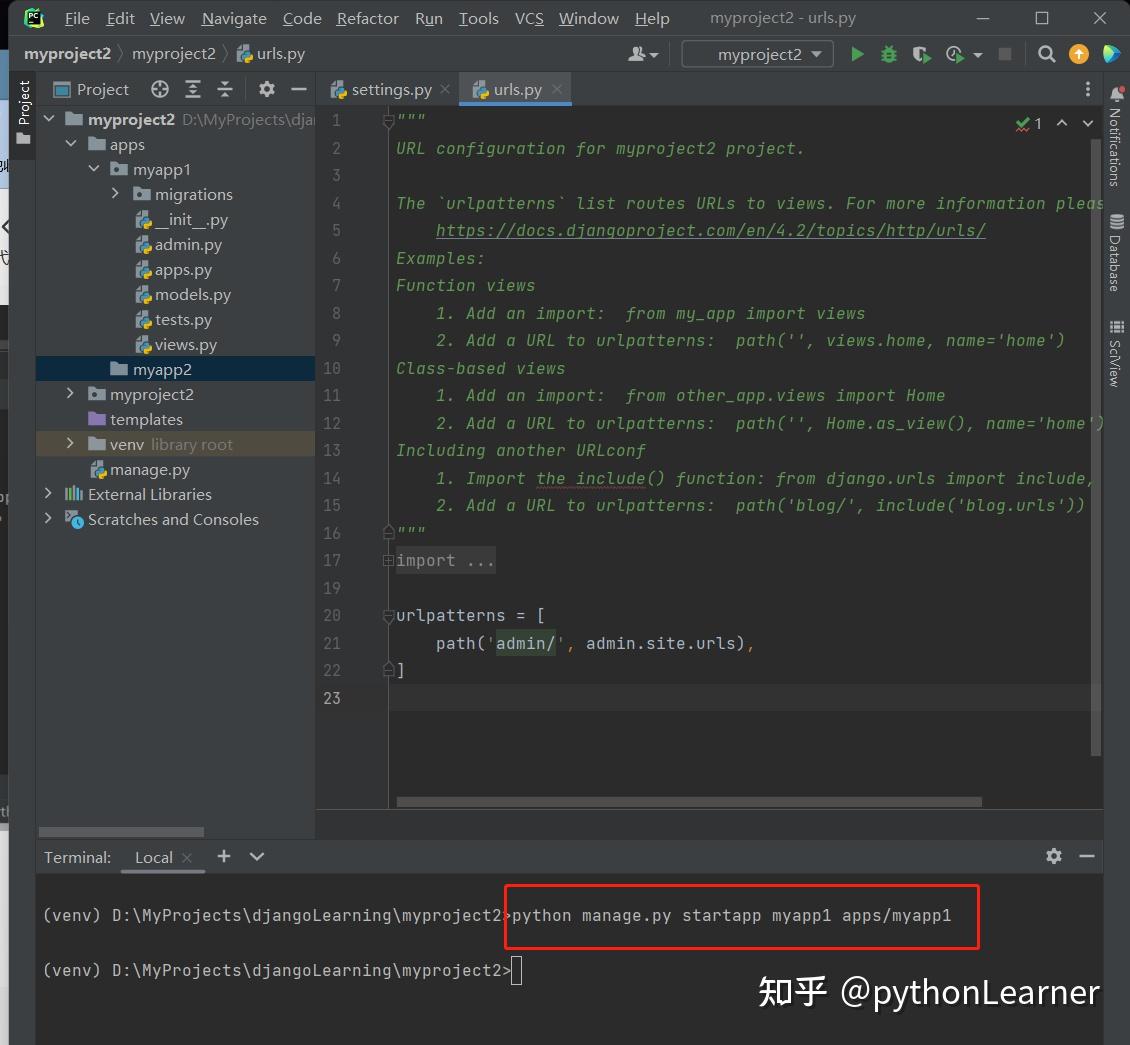The height and width of the screenshot is (1045, 1130).
Task: Hide the Project panel minus icon
Action: coord(298,89)
